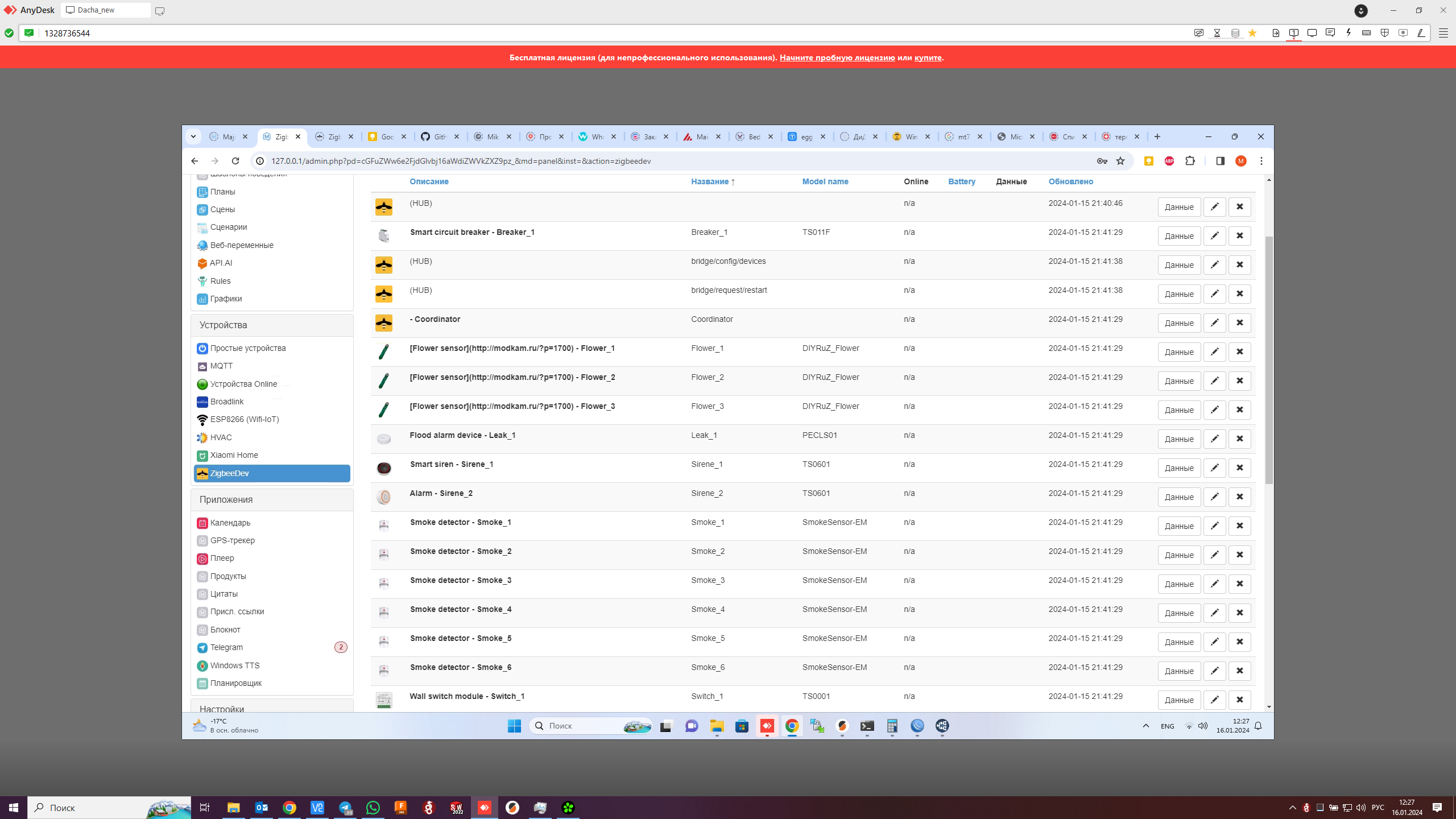This screenshot has width=1456, height=819.
Task: Click Данные button for the Leak_1 row
Action: click(x=1178, y=439)
